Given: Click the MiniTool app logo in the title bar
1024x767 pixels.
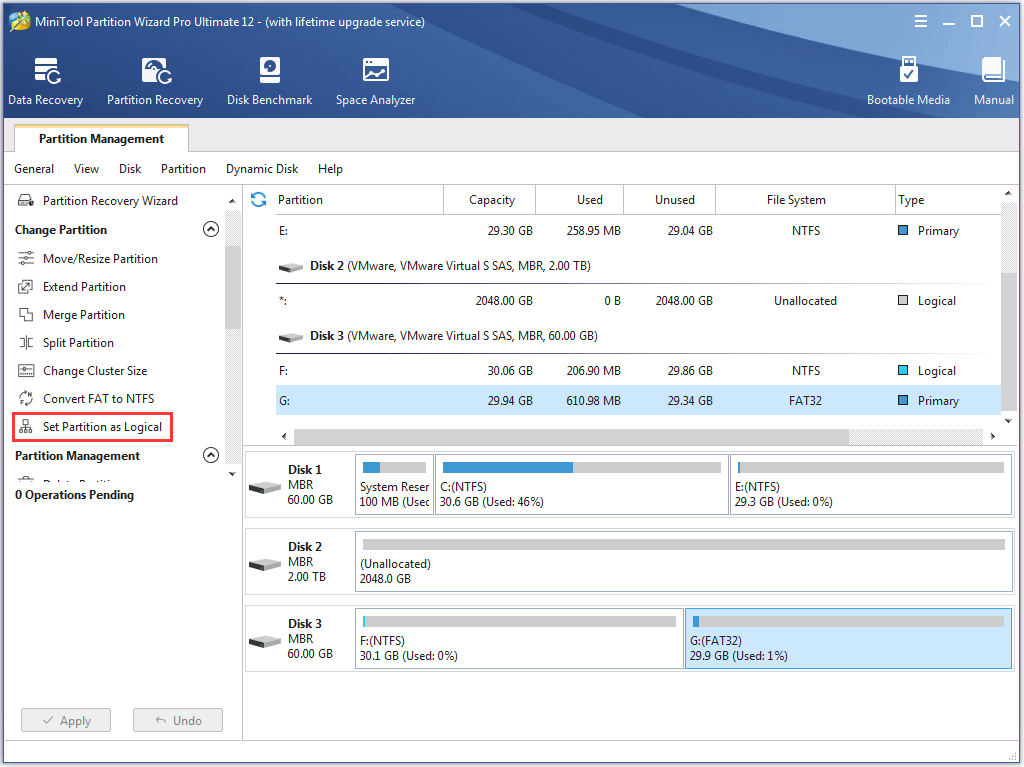Looking at the screenshot, I should (20, 22).
